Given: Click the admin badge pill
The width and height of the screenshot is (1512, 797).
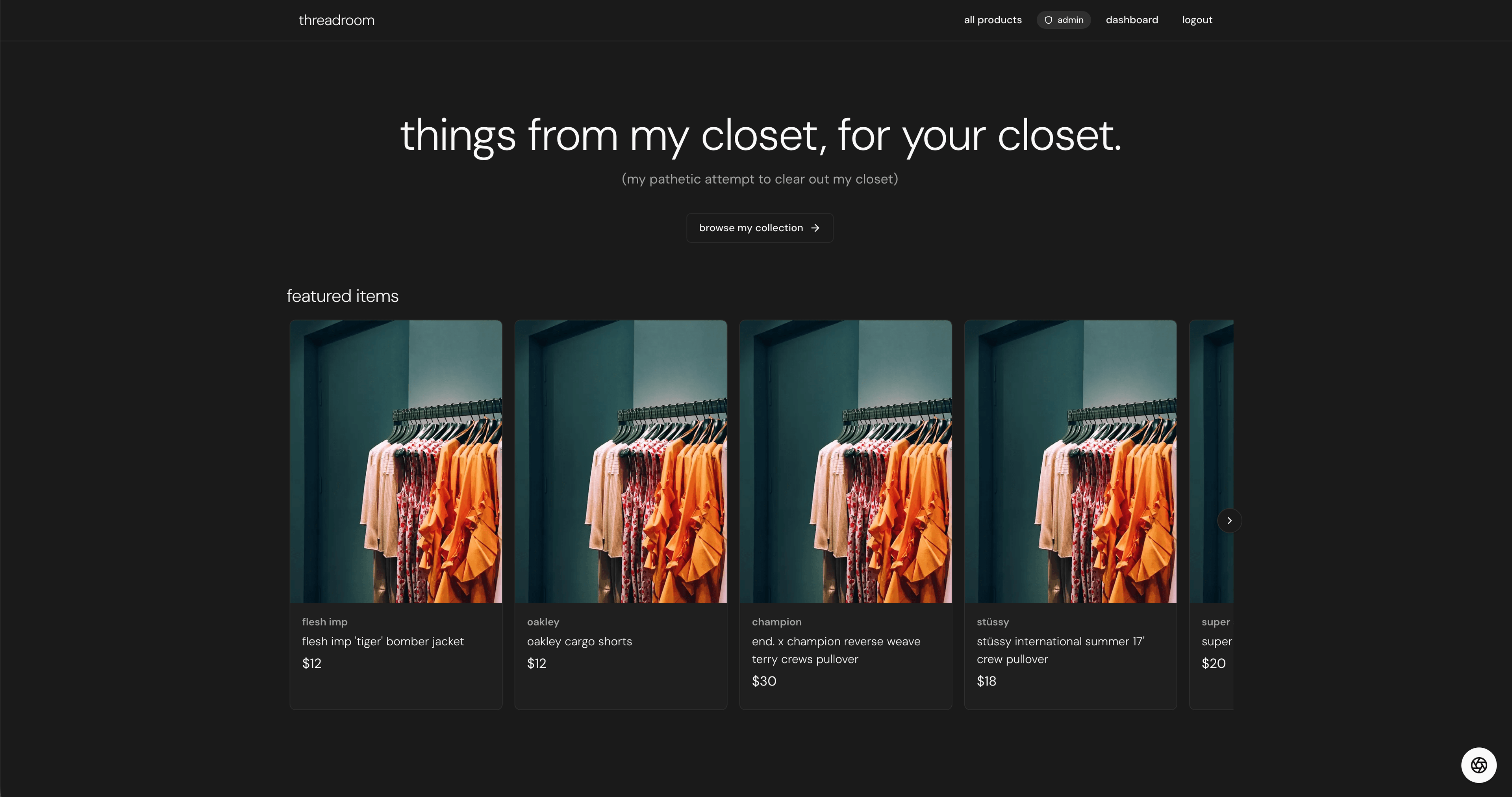Looking at the screenshot, I should click(1064, 19).
